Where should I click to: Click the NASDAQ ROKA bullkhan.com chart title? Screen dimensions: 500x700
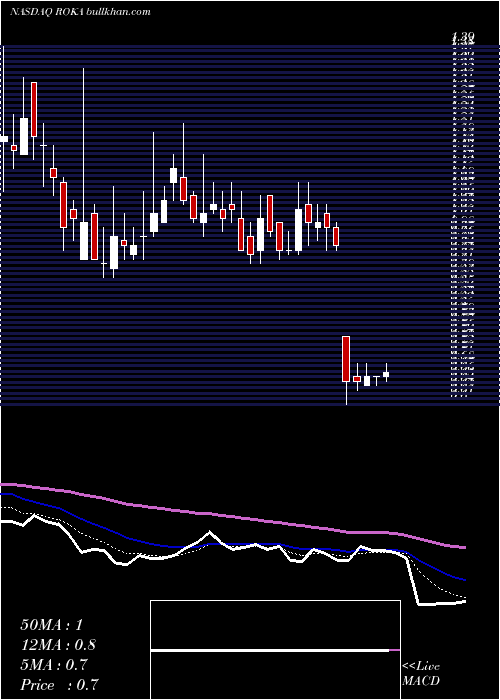tap(79, 12)
